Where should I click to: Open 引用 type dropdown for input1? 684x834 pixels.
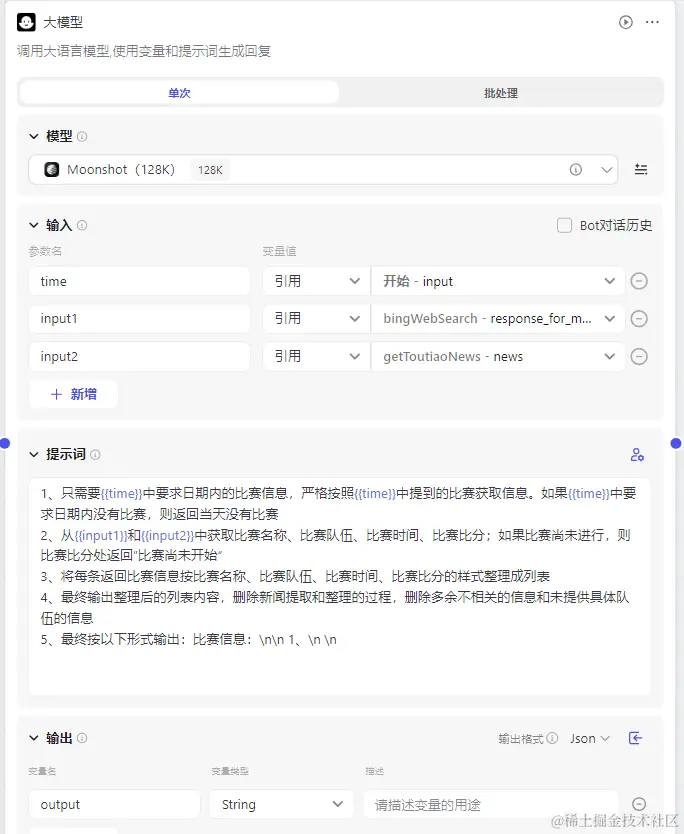click(x=317, y=319)
